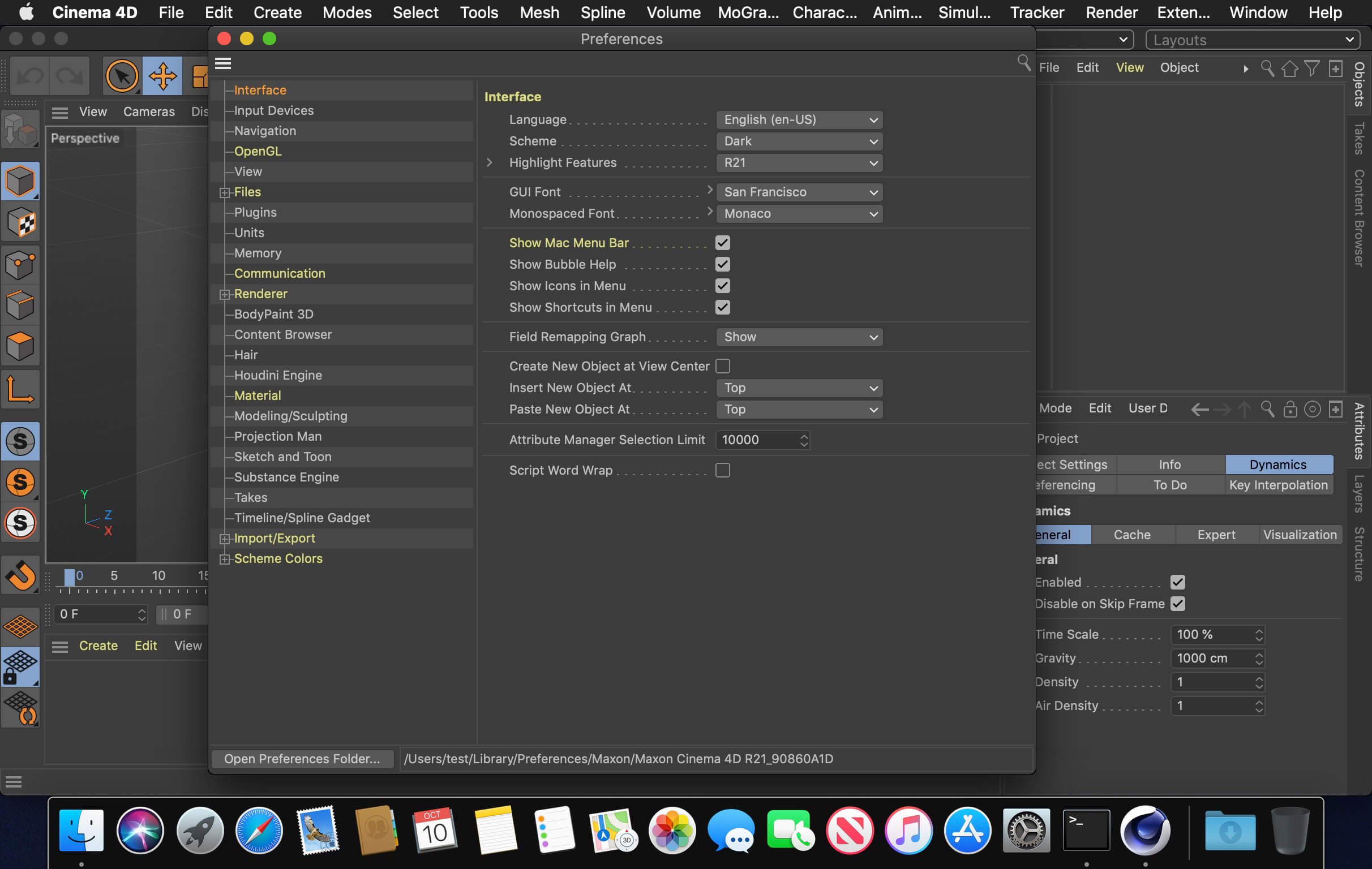1372x869 pixels.
Task: Click the Workplane locked grid icon
Action: [20, 666]
